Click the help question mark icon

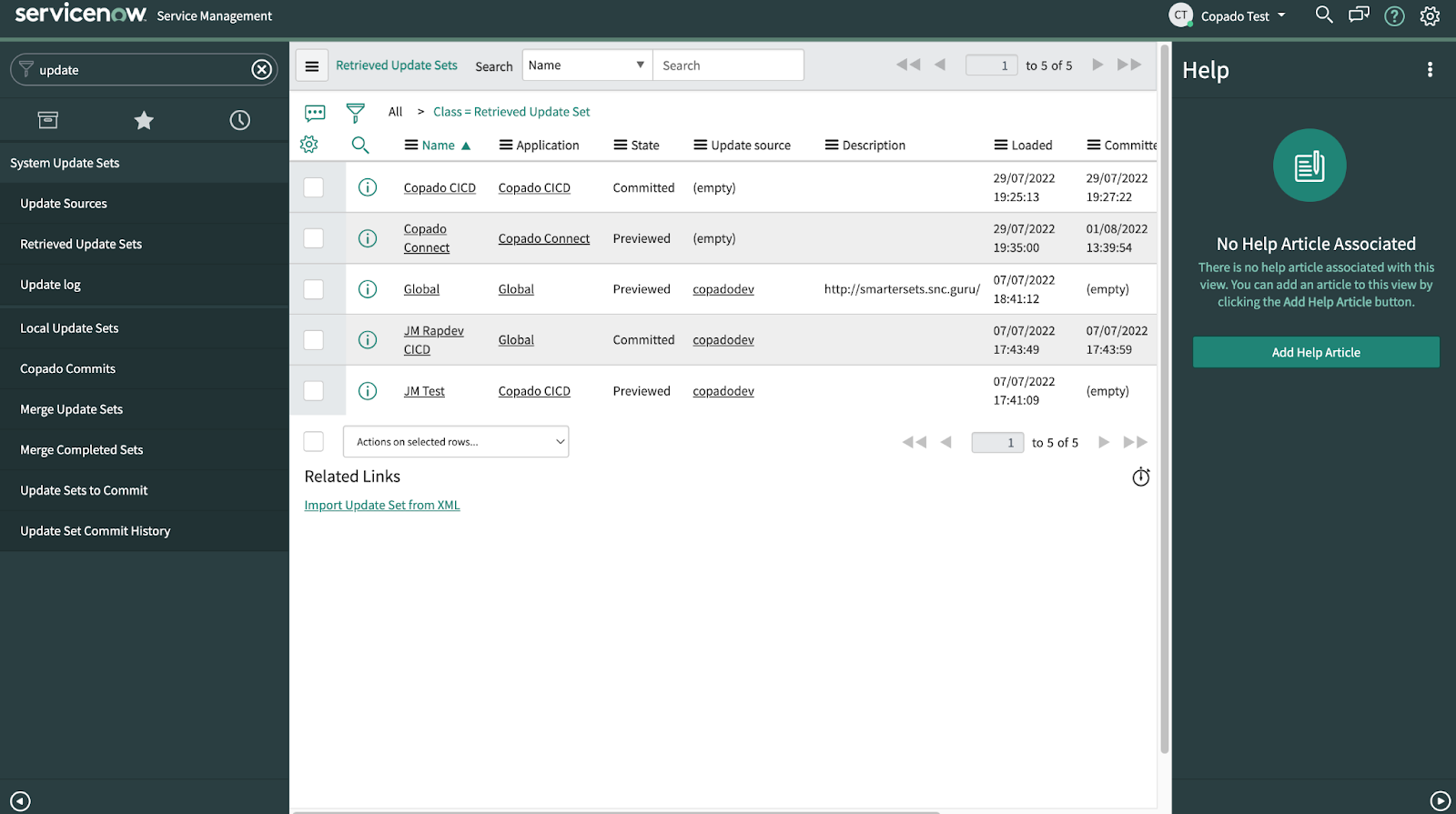[x=1394, y=15]
